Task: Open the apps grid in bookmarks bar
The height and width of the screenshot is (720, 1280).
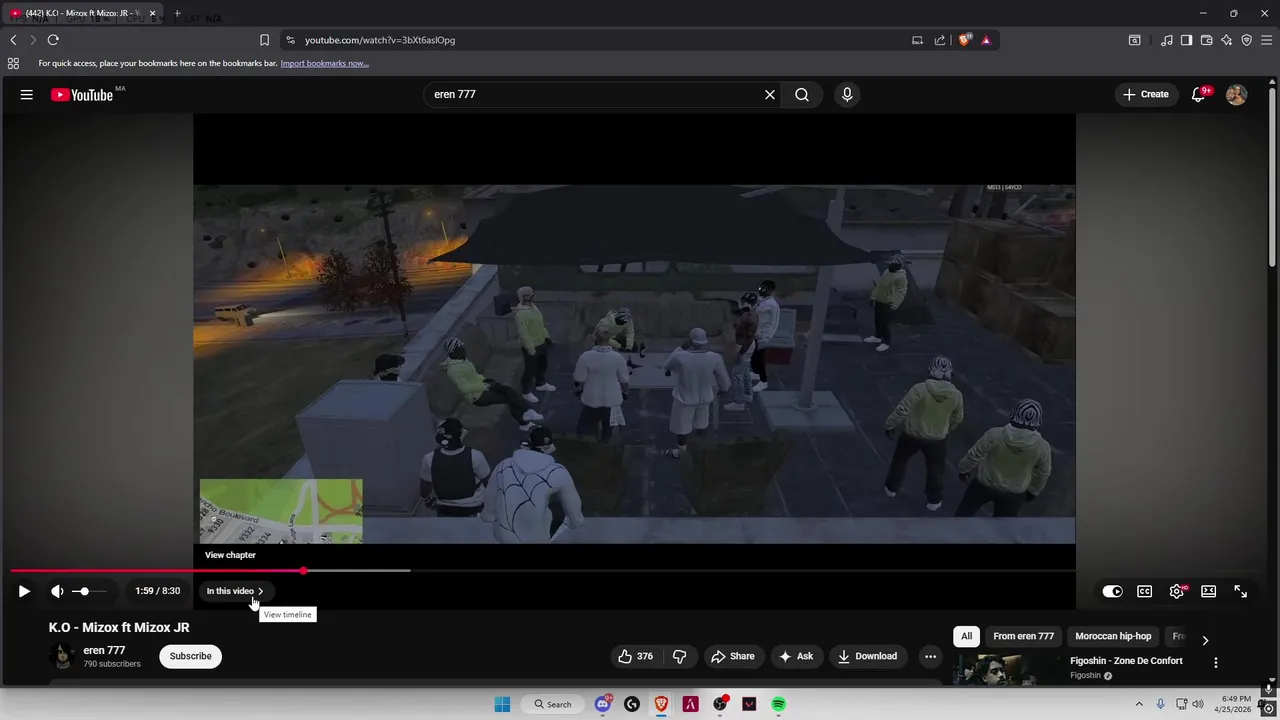Action: (13, 63)
